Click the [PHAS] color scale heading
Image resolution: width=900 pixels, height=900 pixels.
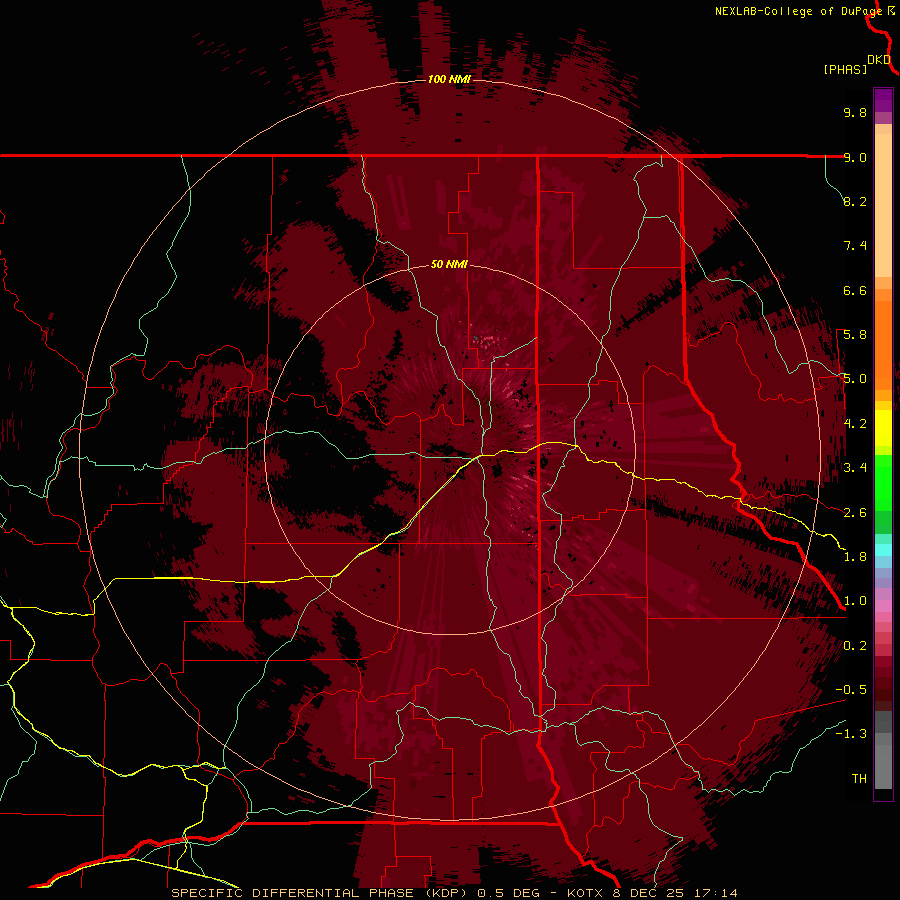point(845,69)
